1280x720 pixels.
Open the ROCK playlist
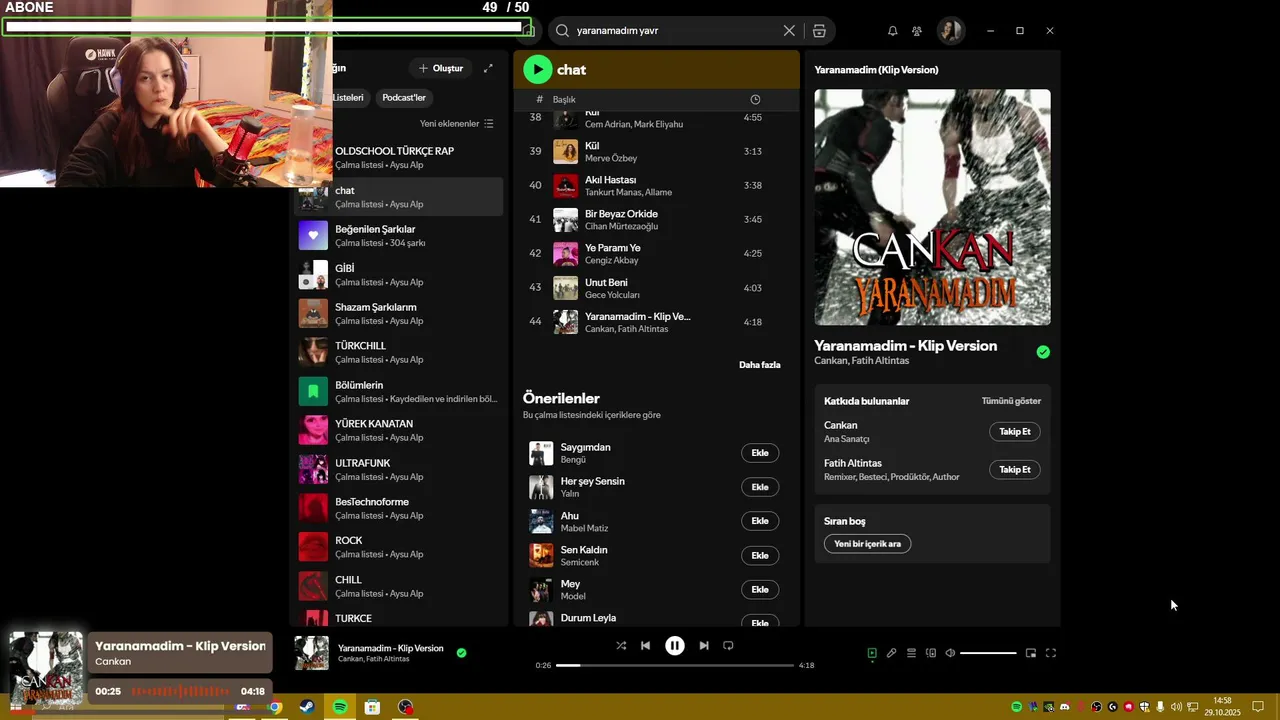pyautogui.click(x=399, y=547)
